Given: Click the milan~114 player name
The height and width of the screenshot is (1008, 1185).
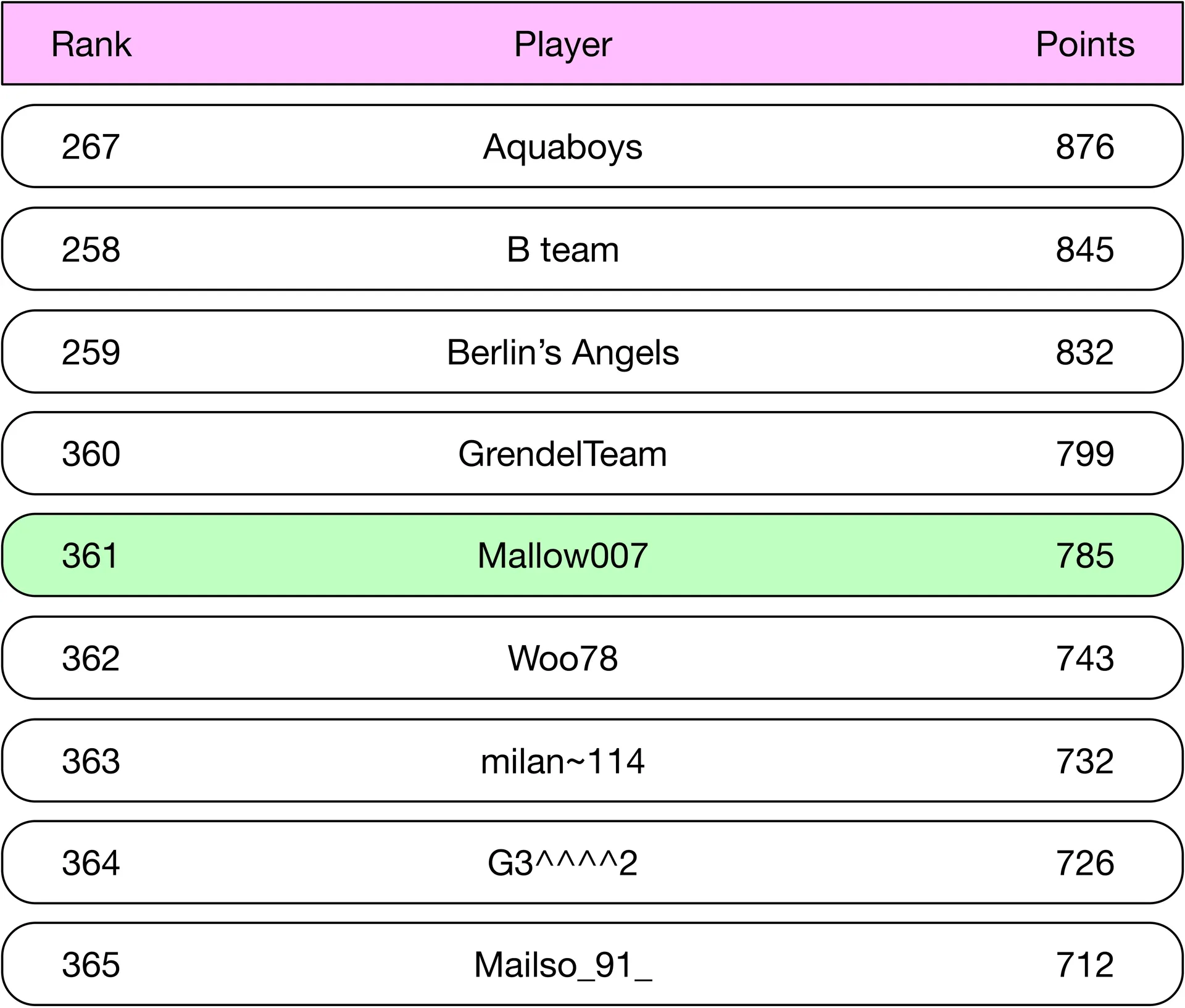Looking at the screenshot, I should 563,760.
